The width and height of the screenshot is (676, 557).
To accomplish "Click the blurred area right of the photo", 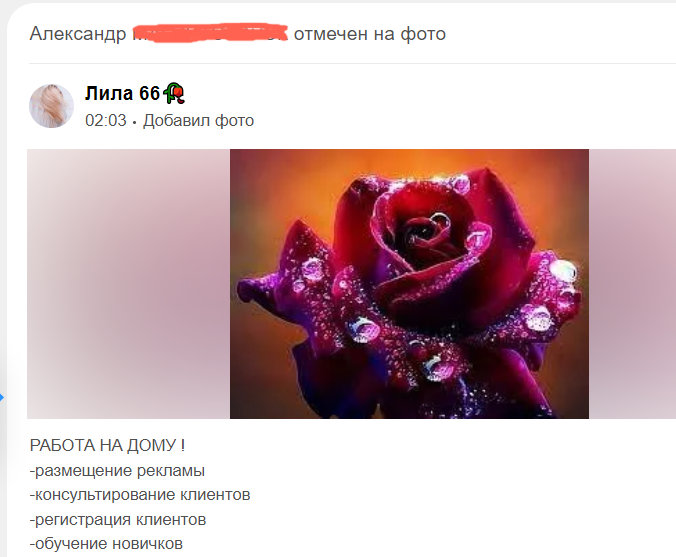I will click(632, 284).
